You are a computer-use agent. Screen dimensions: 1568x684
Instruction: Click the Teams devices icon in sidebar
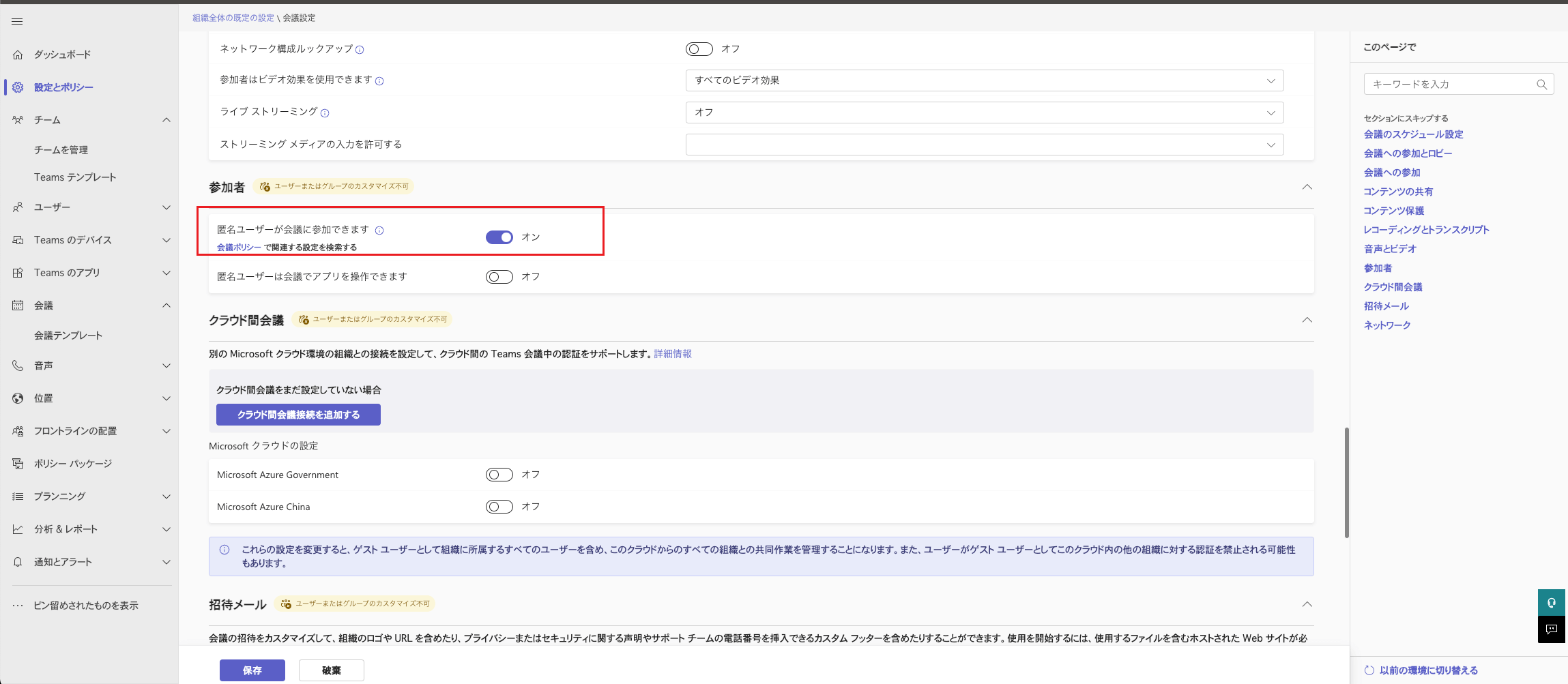[x=18, y=240]
